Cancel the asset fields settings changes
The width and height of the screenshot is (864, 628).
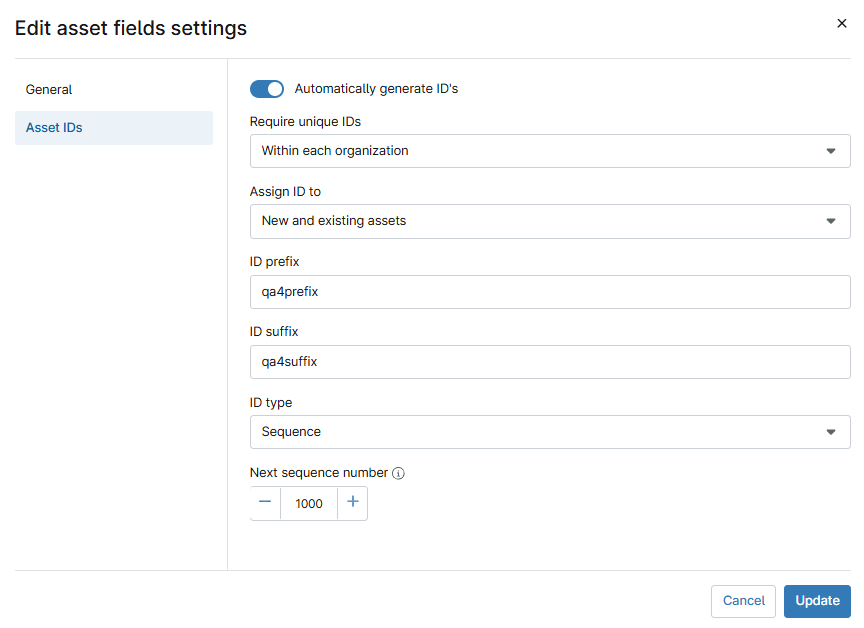coord(743,601)
